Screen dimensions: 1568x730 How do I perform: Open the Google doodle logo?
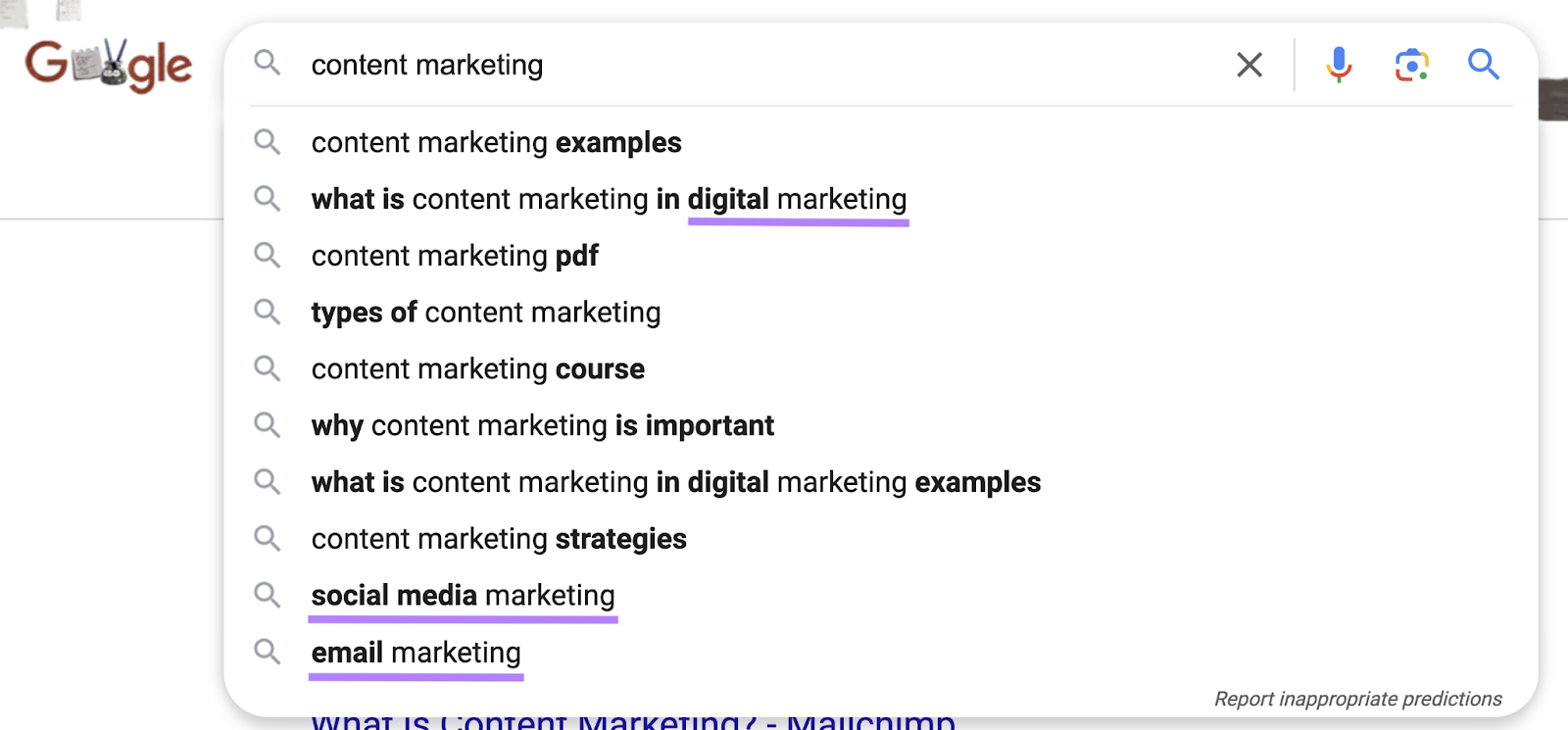[x=110, y=65]
